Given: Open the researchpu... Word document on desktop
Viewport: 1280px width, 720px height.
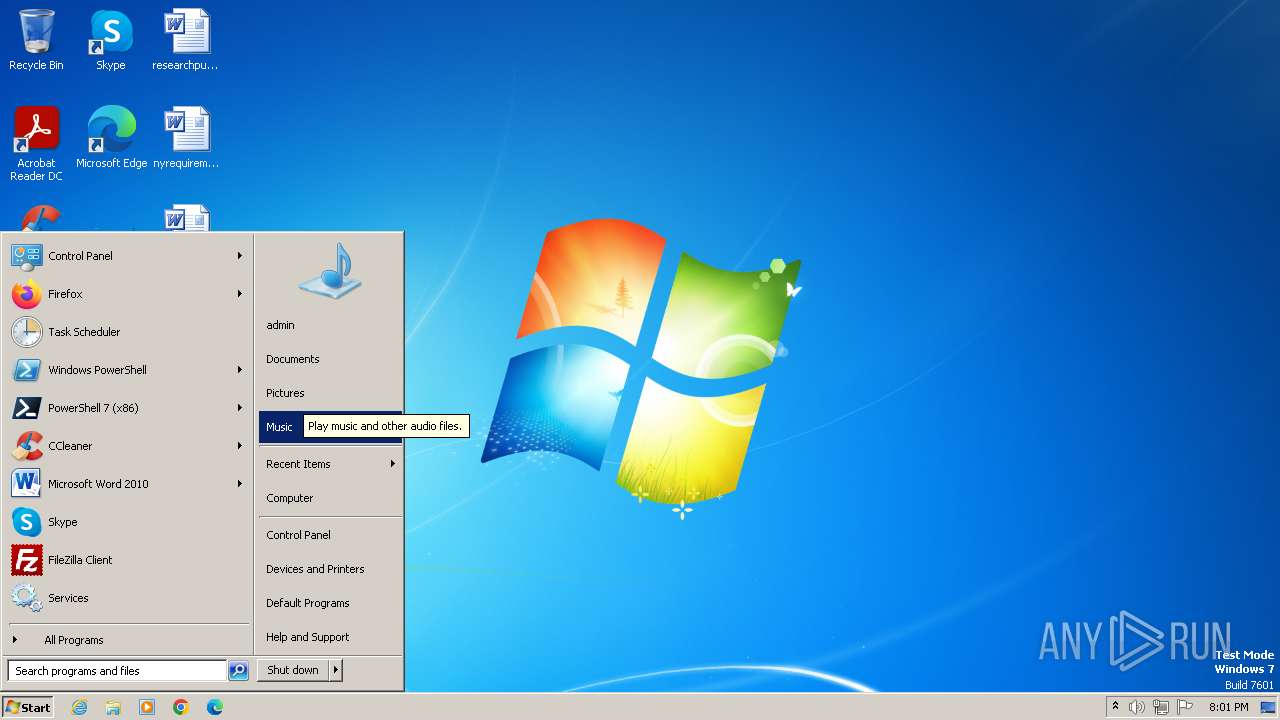Looking at the screenshot, I should (186, 40).
